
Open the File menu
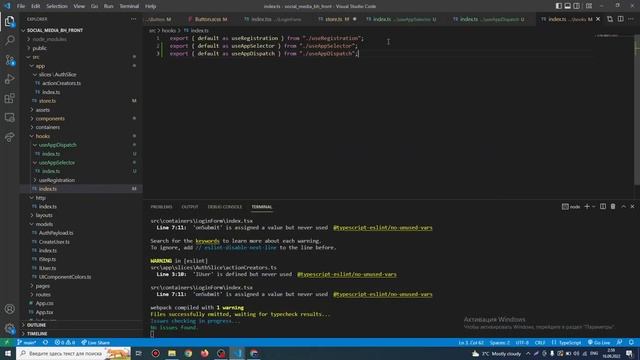(21, 6)
